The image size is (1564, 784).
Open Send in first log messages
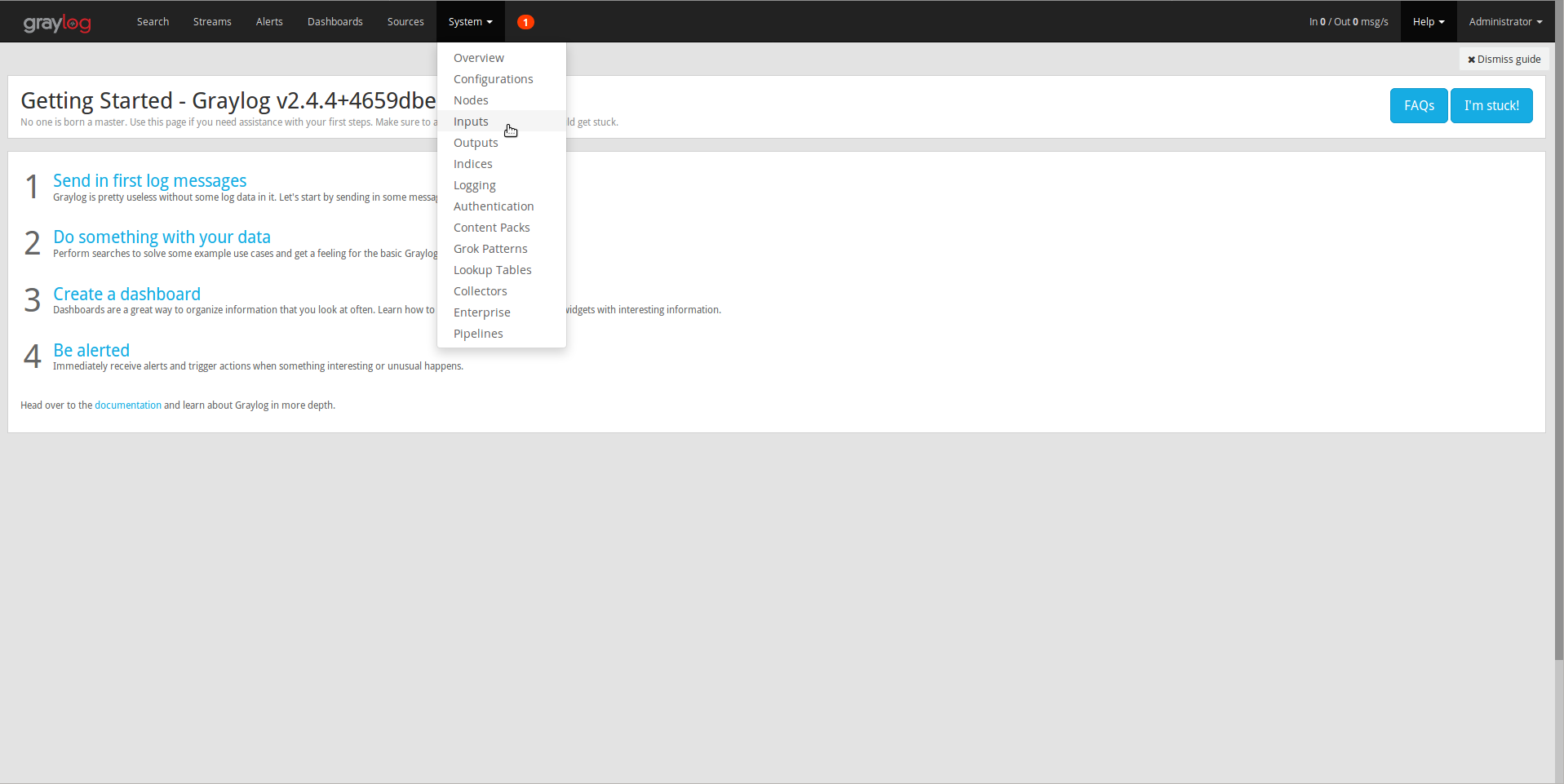150,180
